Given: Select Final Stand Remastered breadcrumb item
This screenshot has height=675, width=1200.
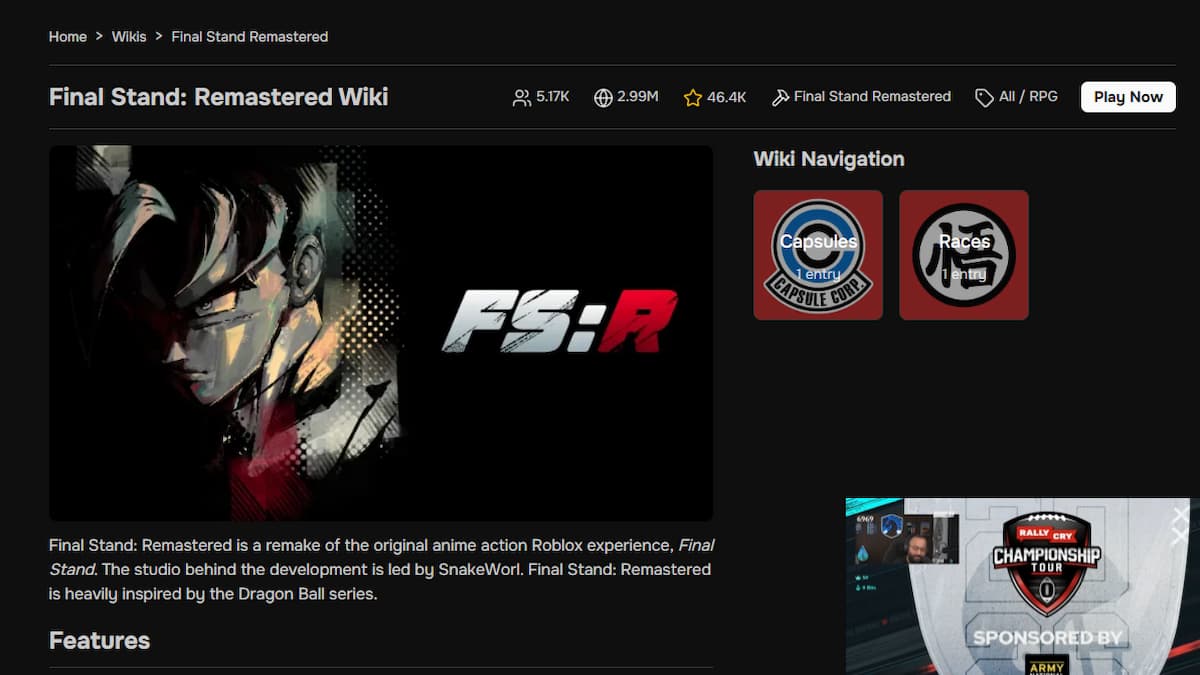Looking at the screenshot, I should (250, 36).
